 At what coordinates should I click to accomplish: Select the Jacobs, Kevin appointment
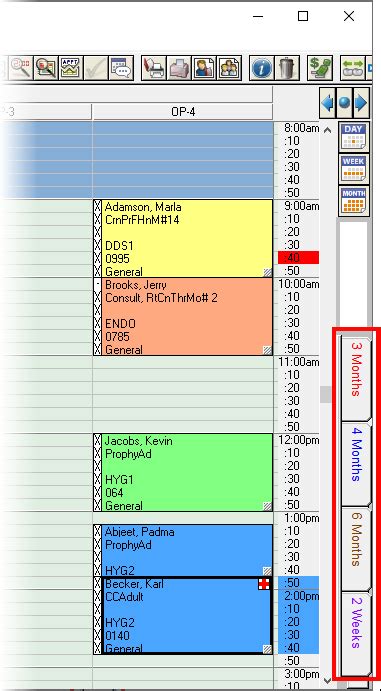[x=183, y=472]
